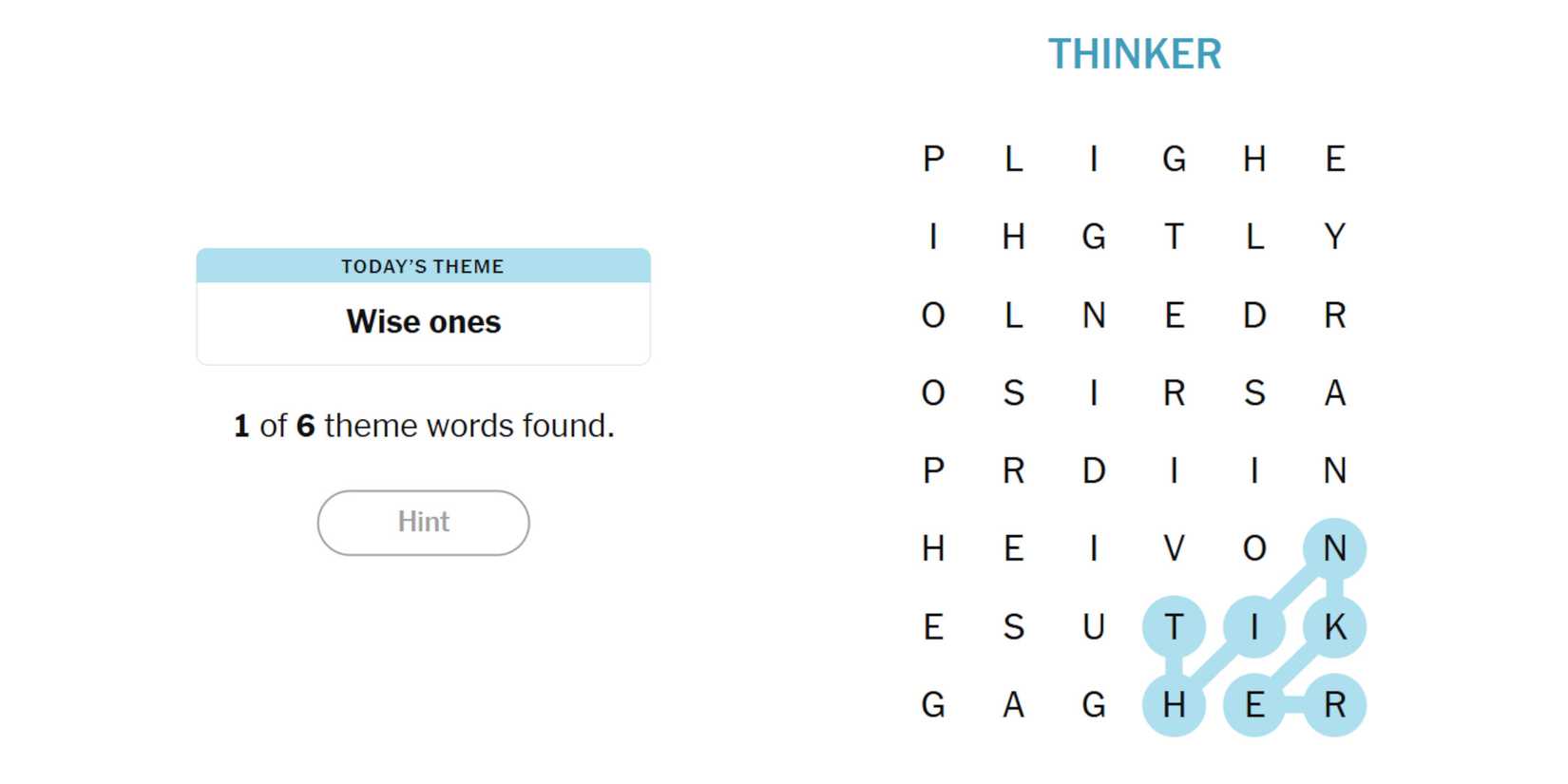
Task: Click the theme words found counter
Action: coord(423,426)
